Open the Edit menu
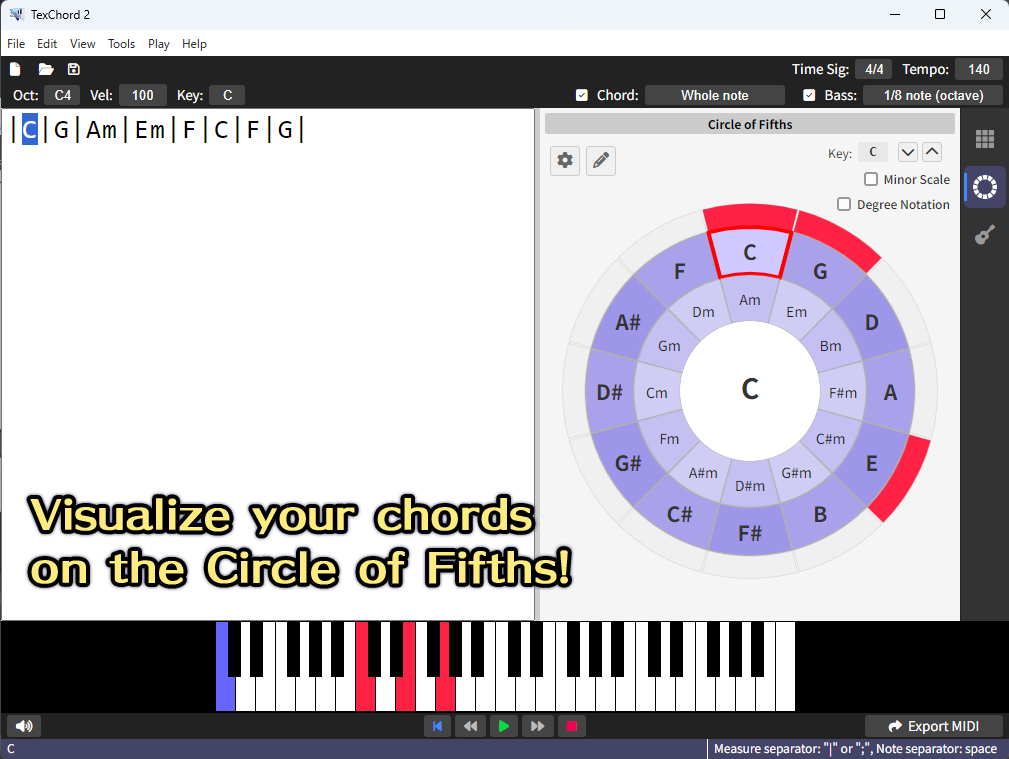This screenshot has width=1009, height=759. coord(47,44)
